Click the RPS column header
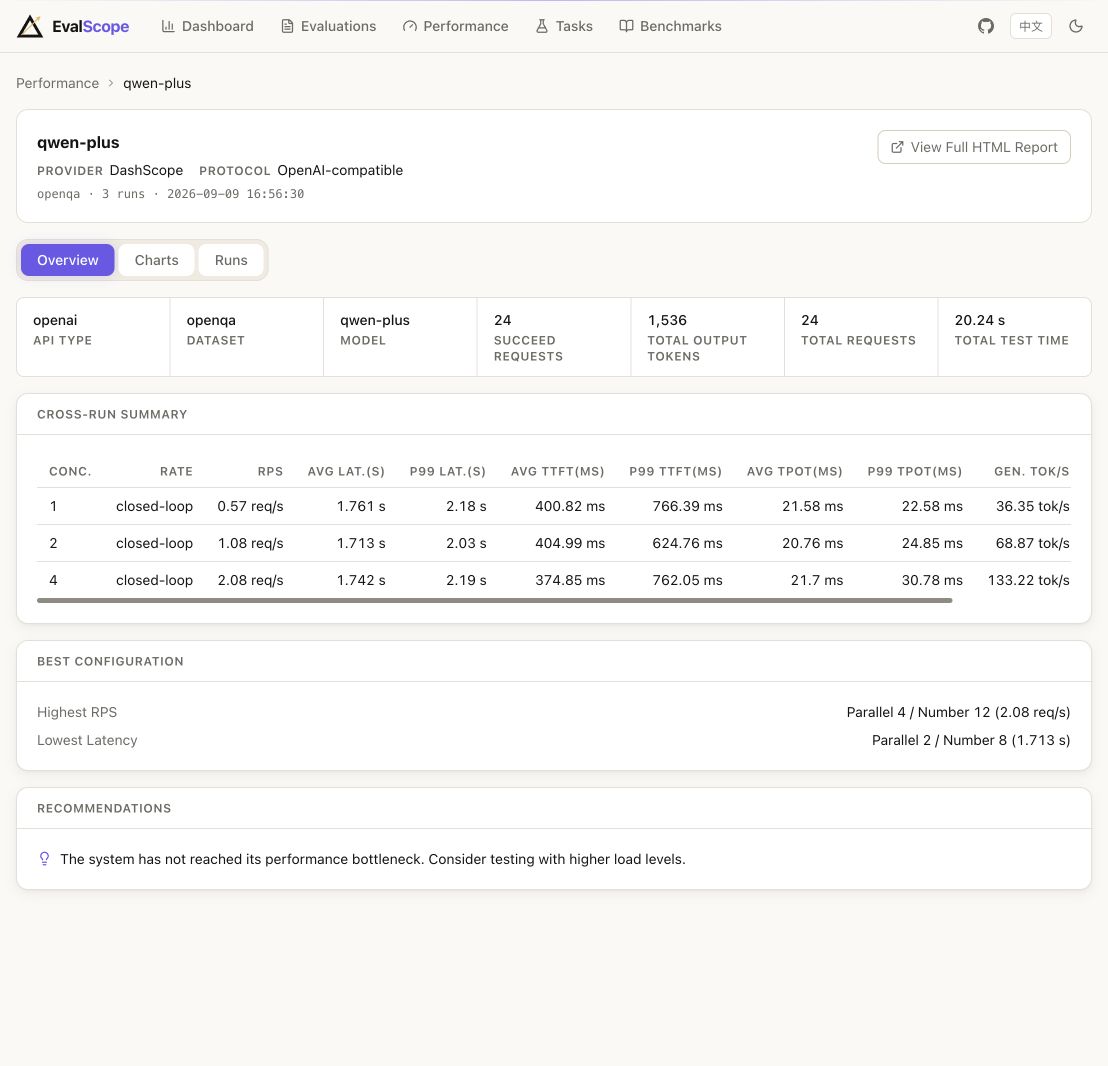 270,471
